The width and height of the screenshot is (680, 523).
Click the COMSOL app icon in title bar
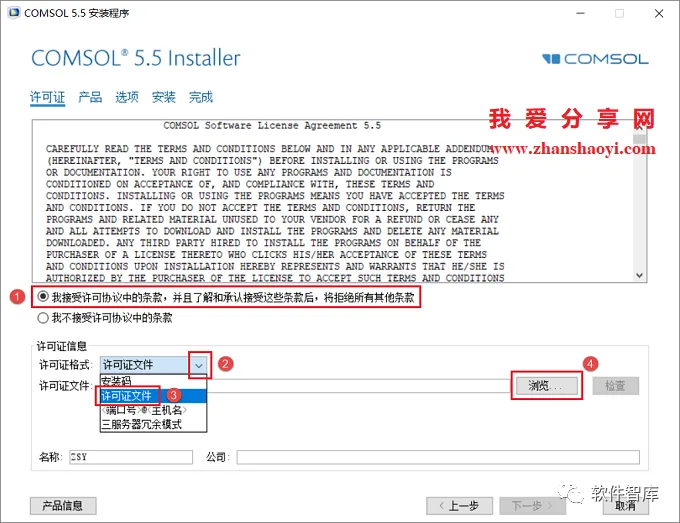pos(14,13)
